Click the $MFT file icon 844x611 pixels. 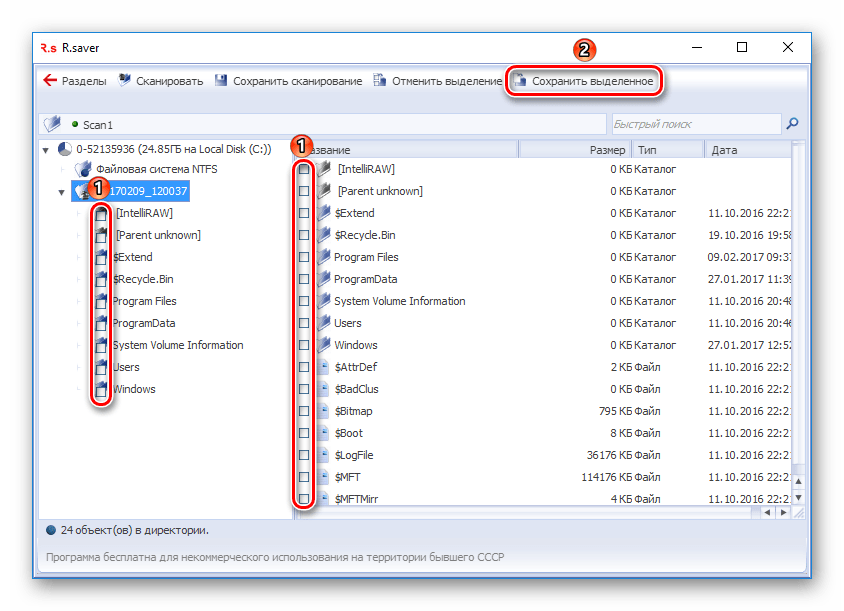(323, 477)
